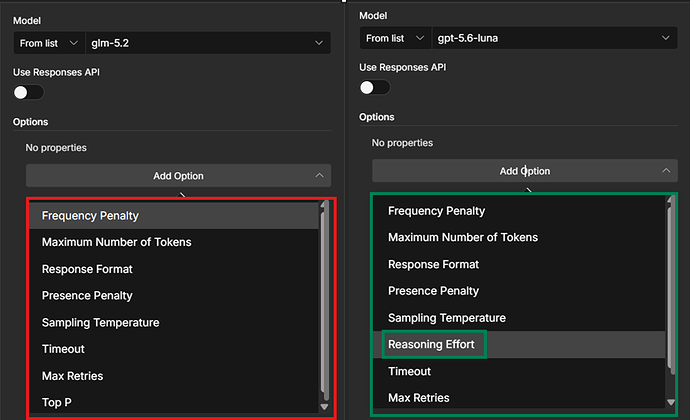Select the Reasoning Effort option

click(x=519, y=344)
